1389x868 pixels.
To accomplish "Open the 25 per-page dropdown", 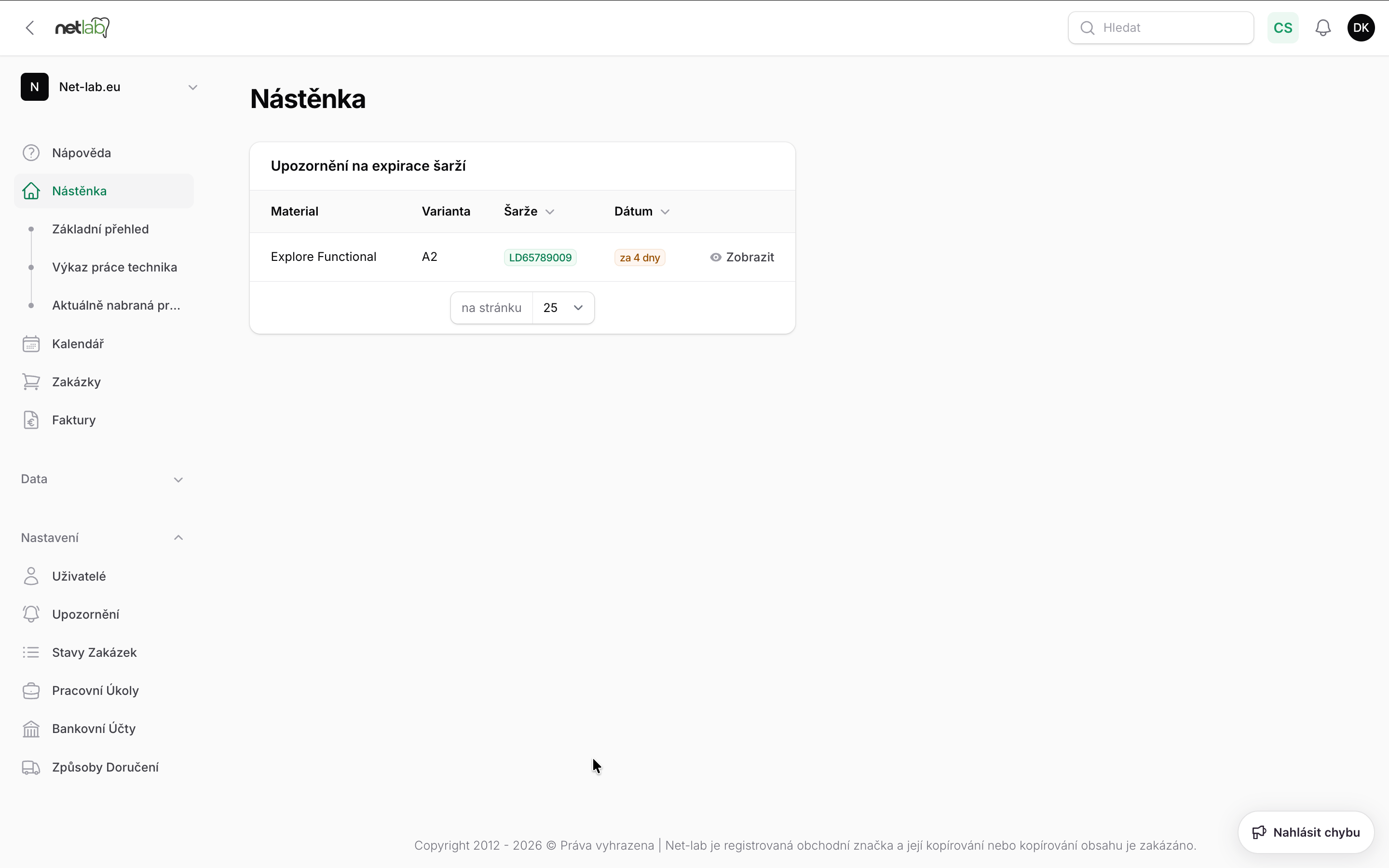I will point(563,308).
